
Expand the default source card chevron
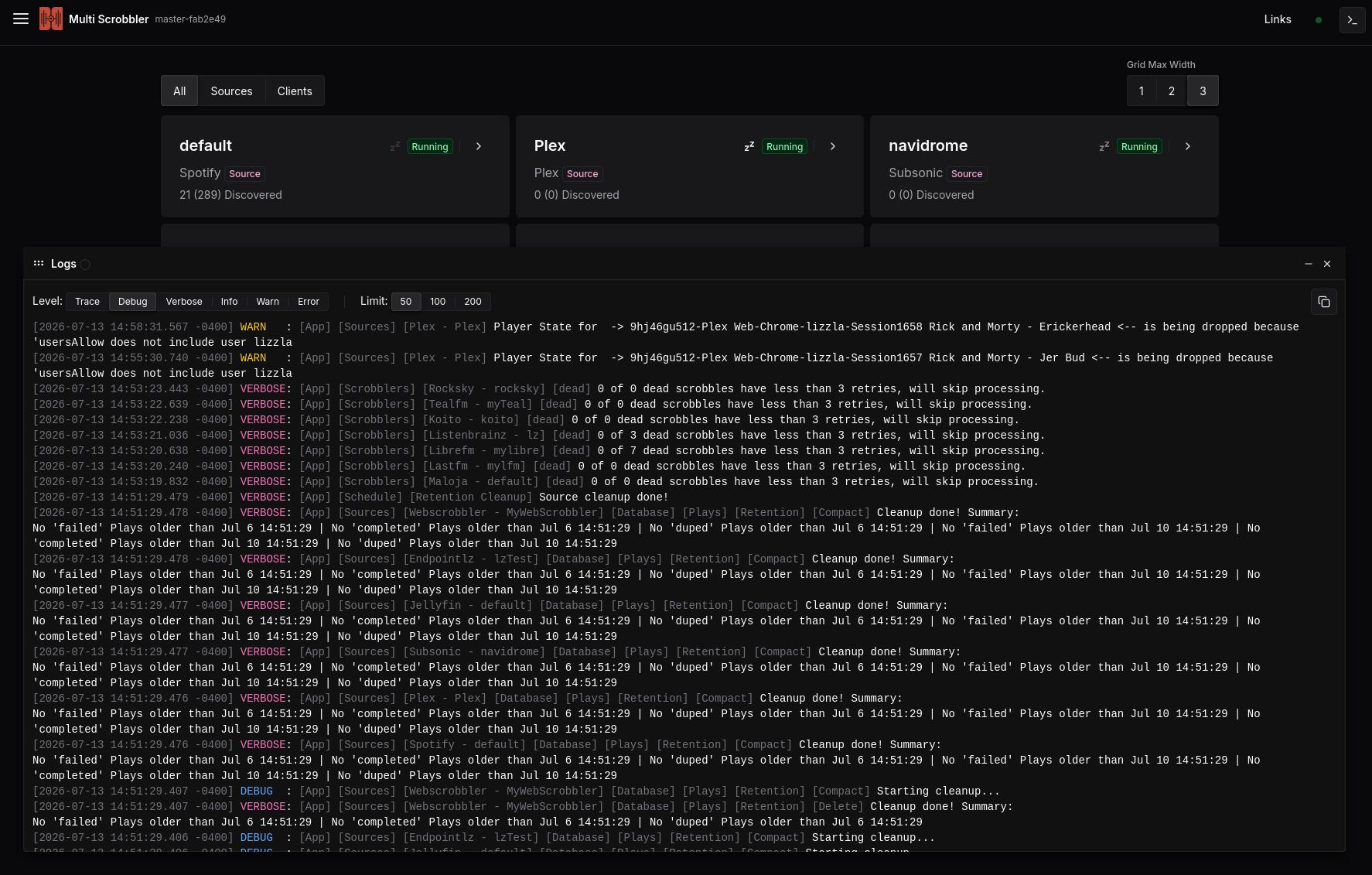click(479, 146)
